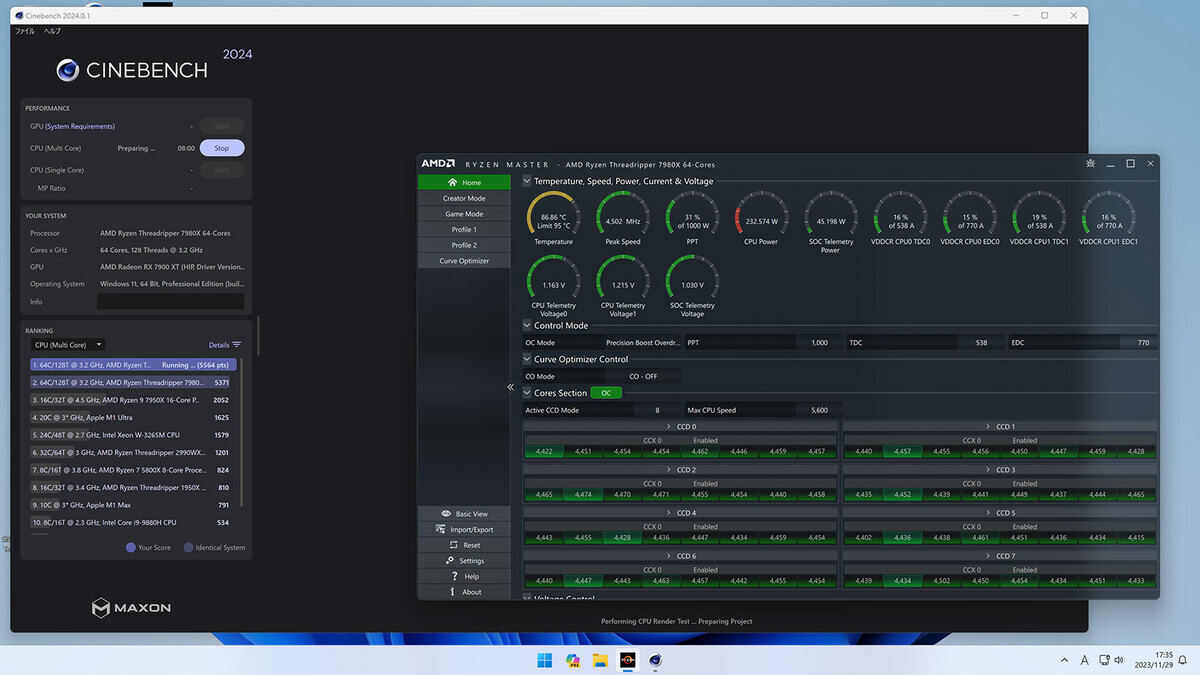Image resolution: width=1200 pixels, height=675 pixels.
Task: Open Basic View in Ryzen Master sidebar
Action: pos(463,514)
